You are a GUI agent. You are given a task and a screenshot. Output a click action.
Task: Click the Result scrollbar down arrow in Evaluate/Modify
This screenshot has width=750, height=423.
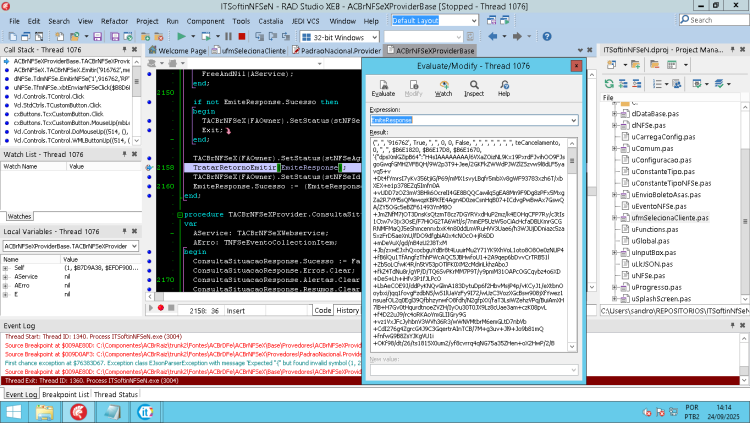[572, 346]
